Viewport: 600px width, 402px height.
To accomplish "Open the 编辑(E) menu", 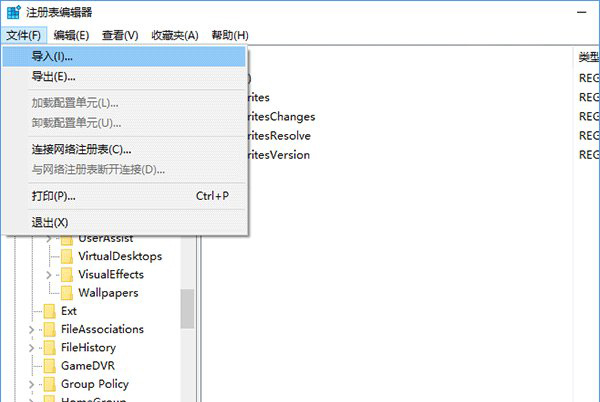I will [71, 35].
